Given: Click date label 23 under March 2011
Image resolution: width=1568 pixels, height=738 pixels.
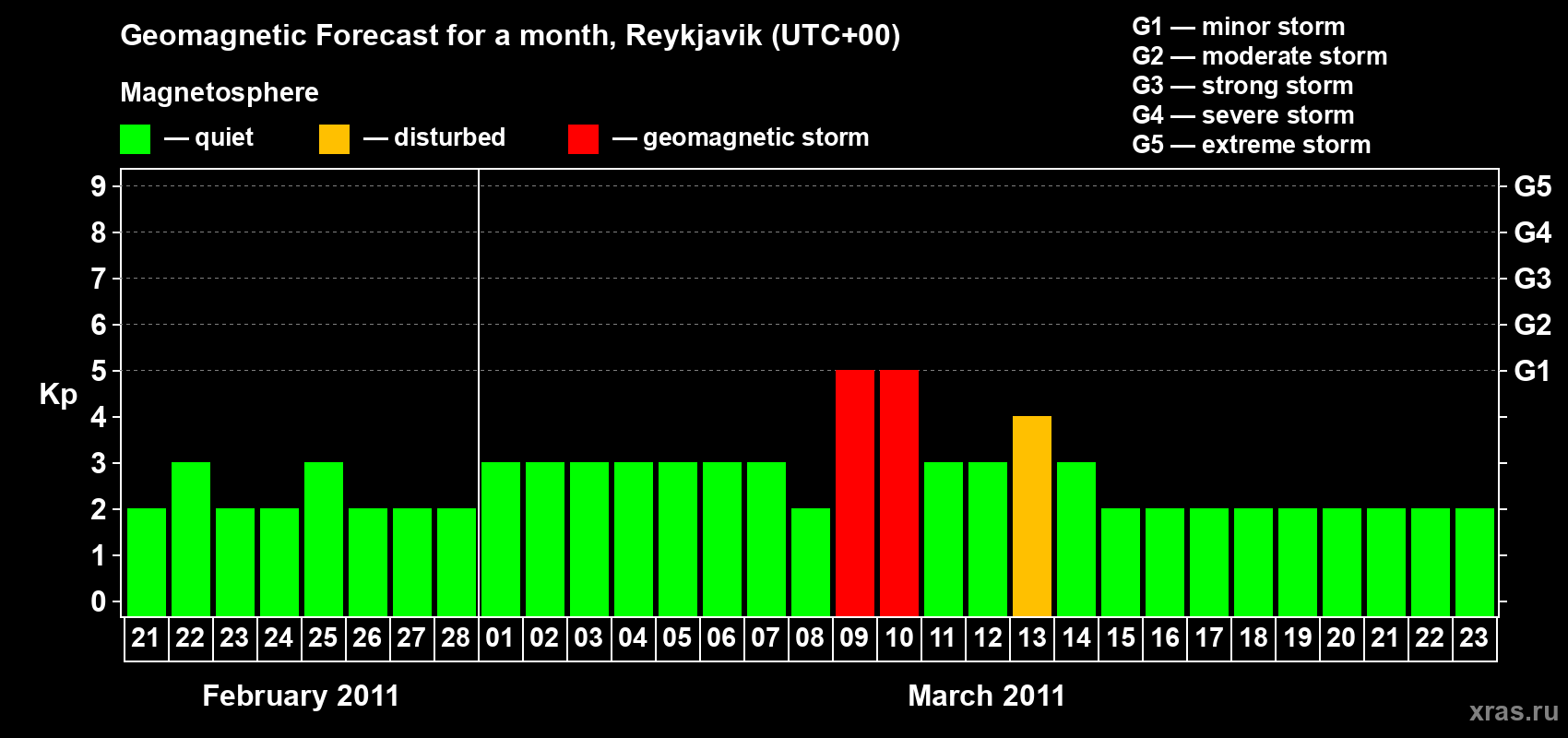Looking at the screenshot, I should coord(1474,637).
